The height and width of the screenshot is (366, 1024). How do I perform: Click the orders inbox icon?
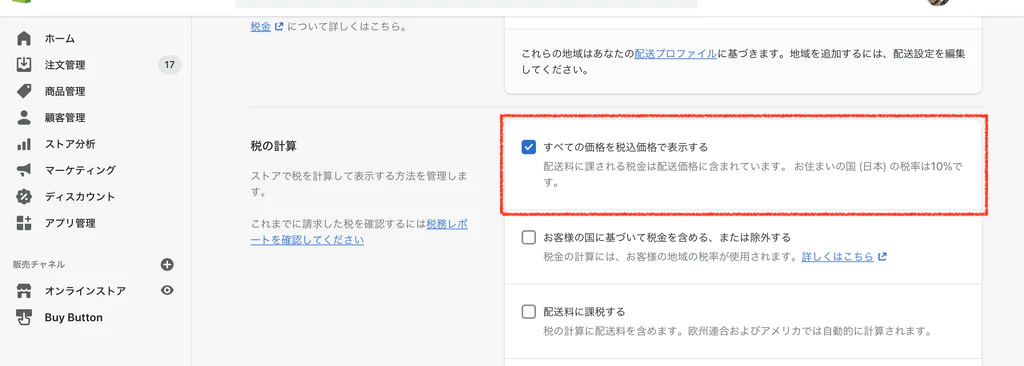(24, 65)
